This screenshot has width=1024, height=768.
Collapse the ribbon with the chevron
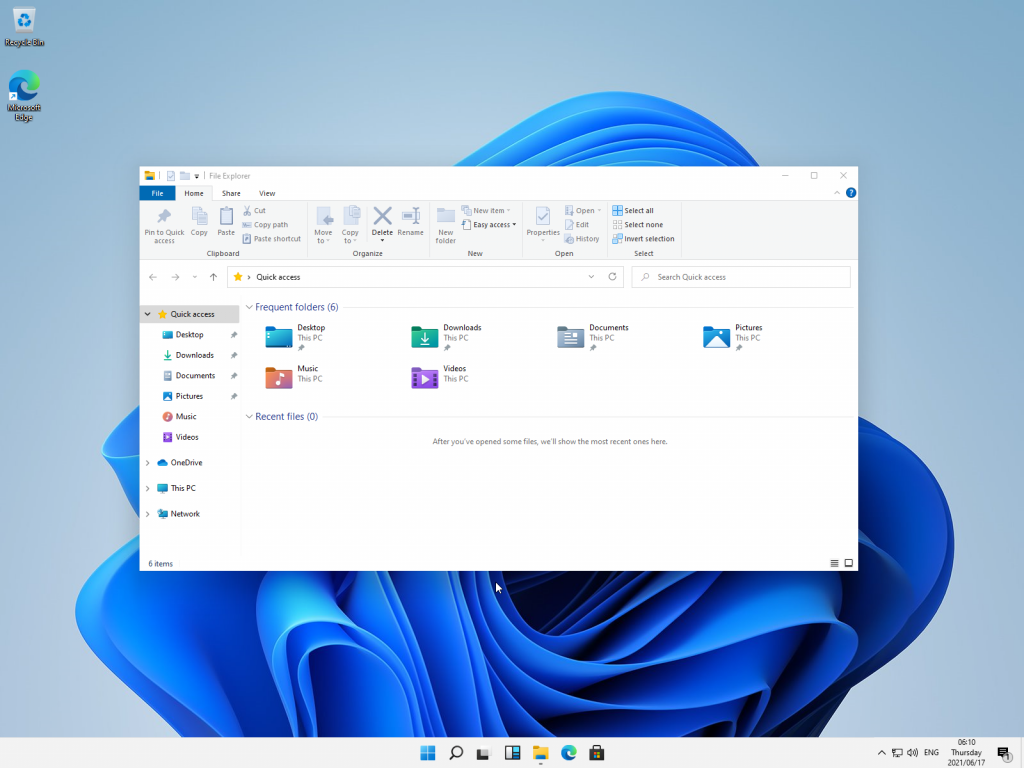(838, 193)
